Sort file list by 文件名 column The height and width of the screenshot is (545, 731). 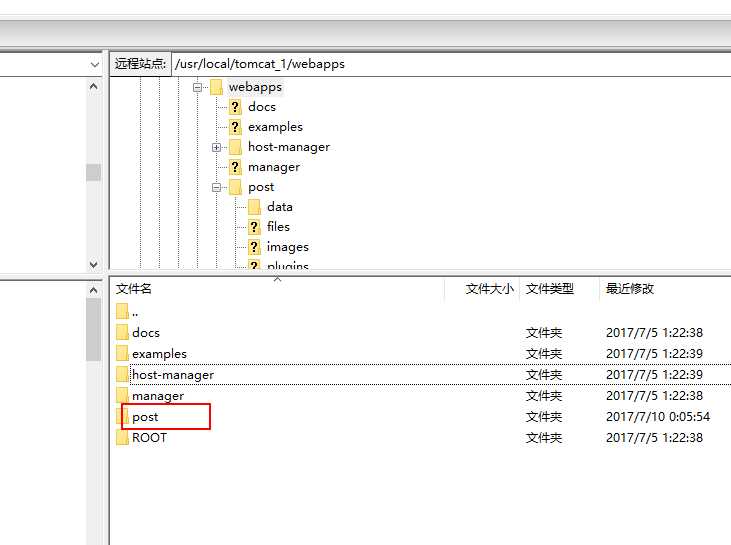coord(279,289)
